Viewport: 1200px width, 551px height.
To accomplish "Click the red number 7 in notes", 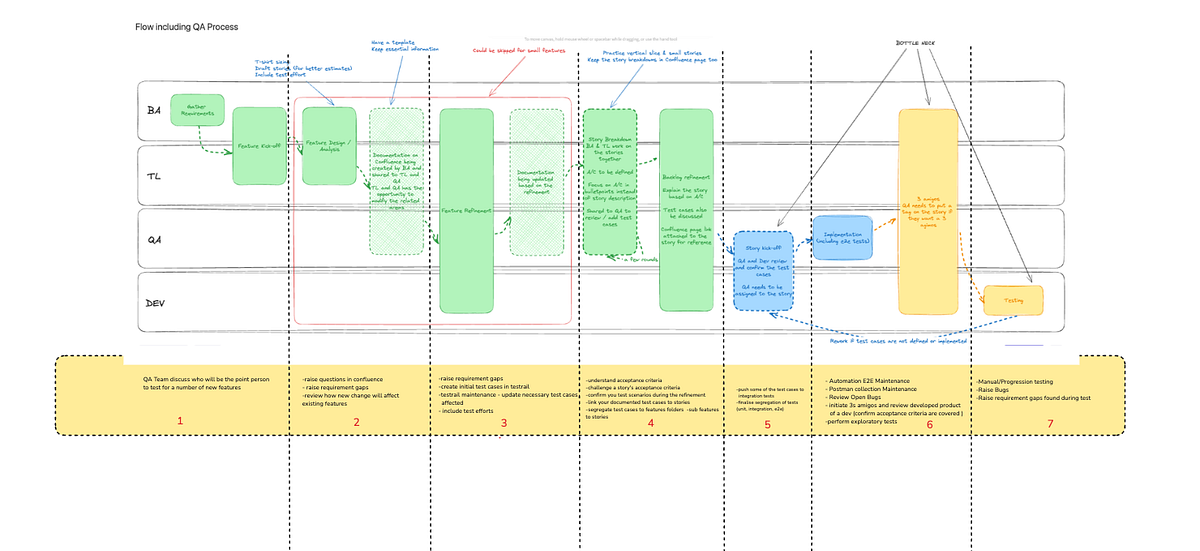I will (x=1048, y=424).
